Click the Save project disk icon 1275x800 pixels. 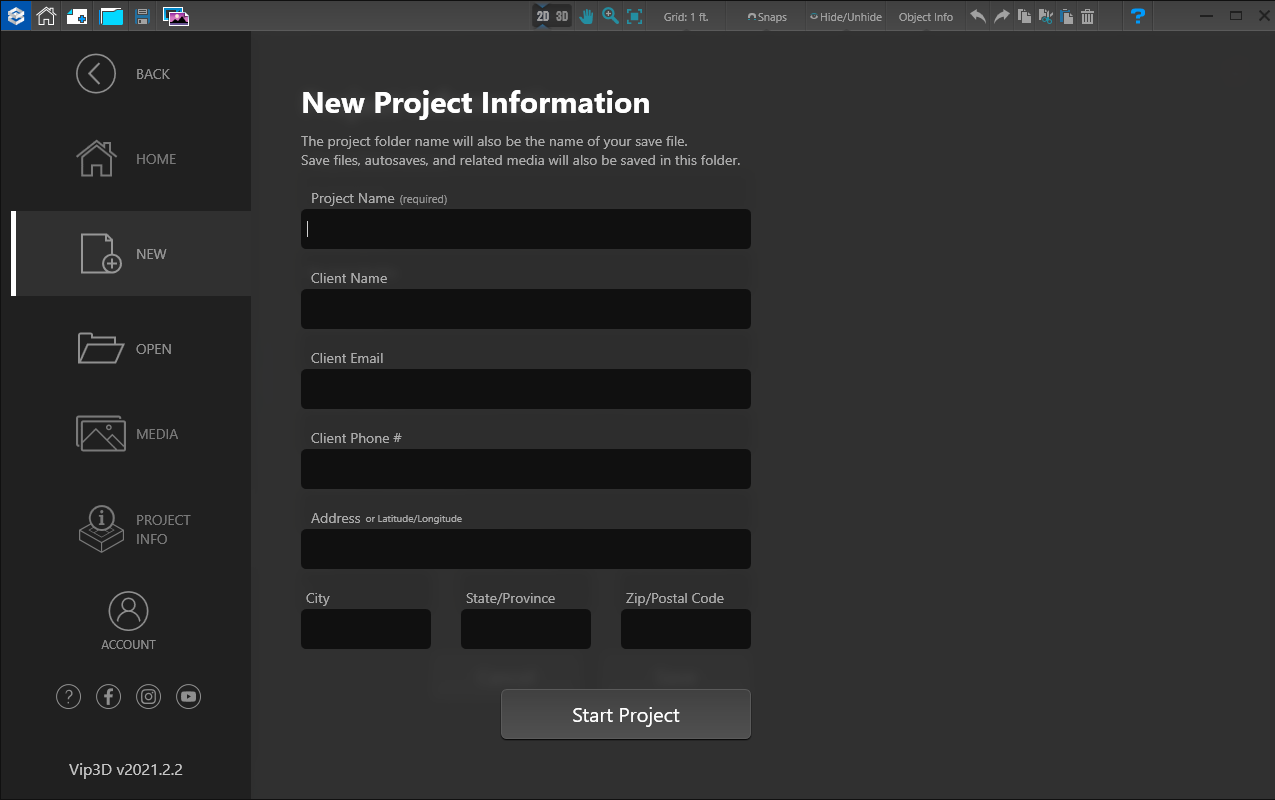click(142, 15)
